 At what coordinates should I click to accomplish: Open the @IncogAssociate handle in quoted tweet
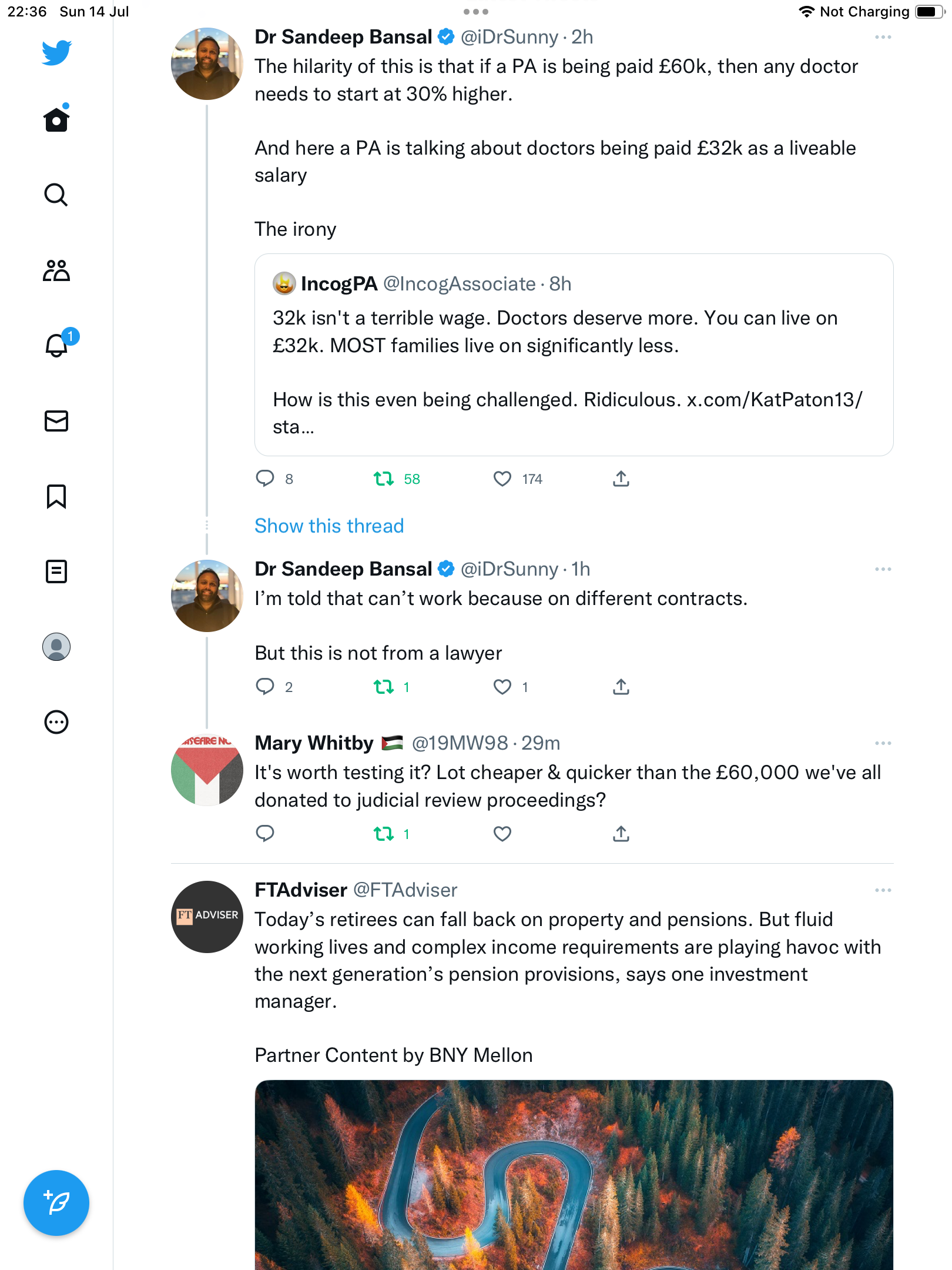pyautogui.click(x=459, y=284)
